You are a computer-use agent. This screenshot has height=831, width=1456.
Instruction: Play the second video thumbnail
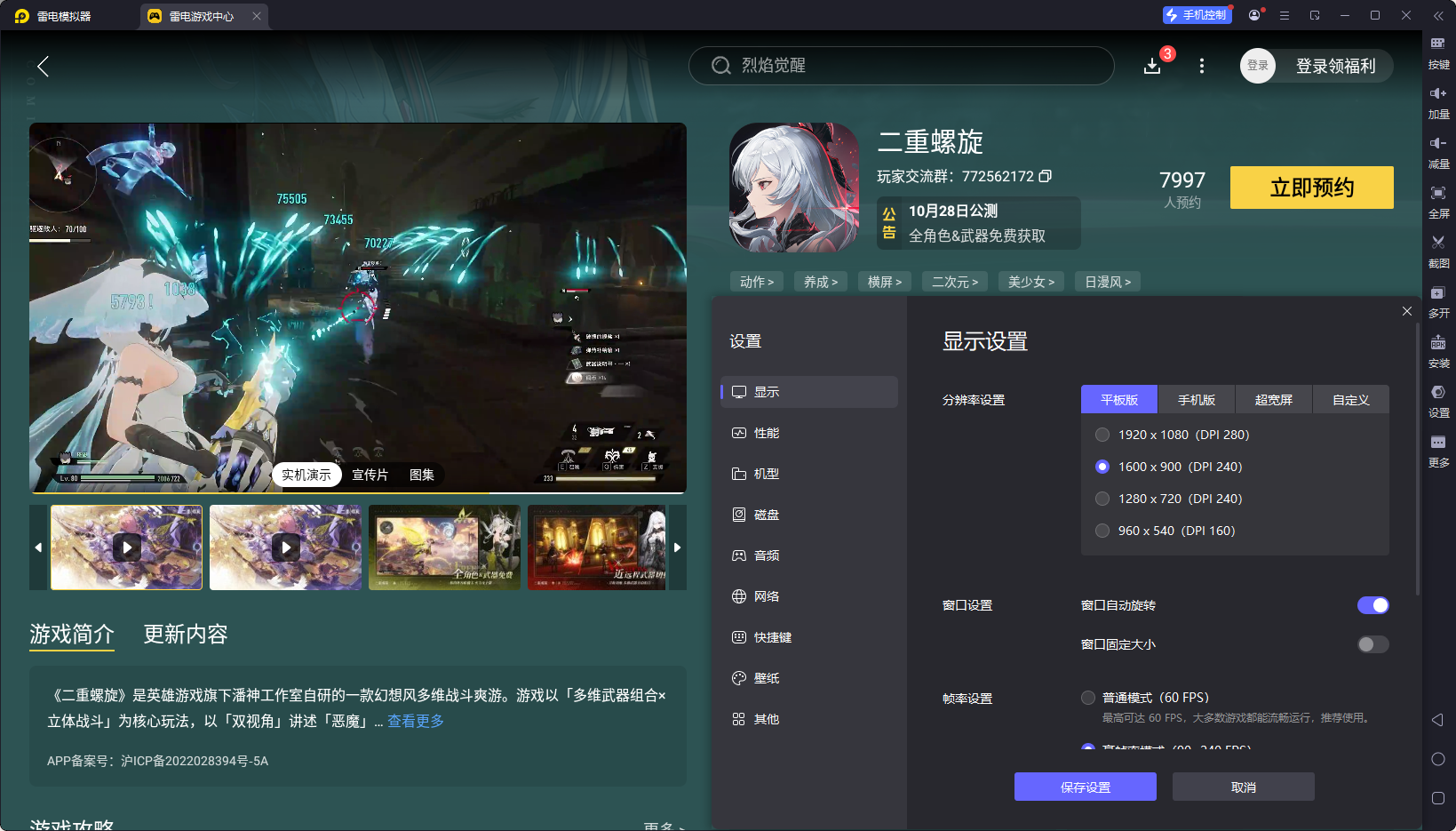click(285, 547)
